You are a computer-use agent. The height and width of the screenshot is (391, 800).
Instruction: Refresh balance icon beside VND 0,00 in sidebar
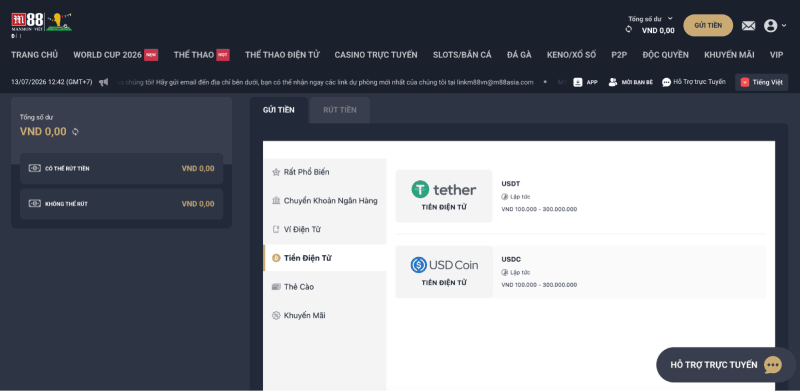point(76,132)
